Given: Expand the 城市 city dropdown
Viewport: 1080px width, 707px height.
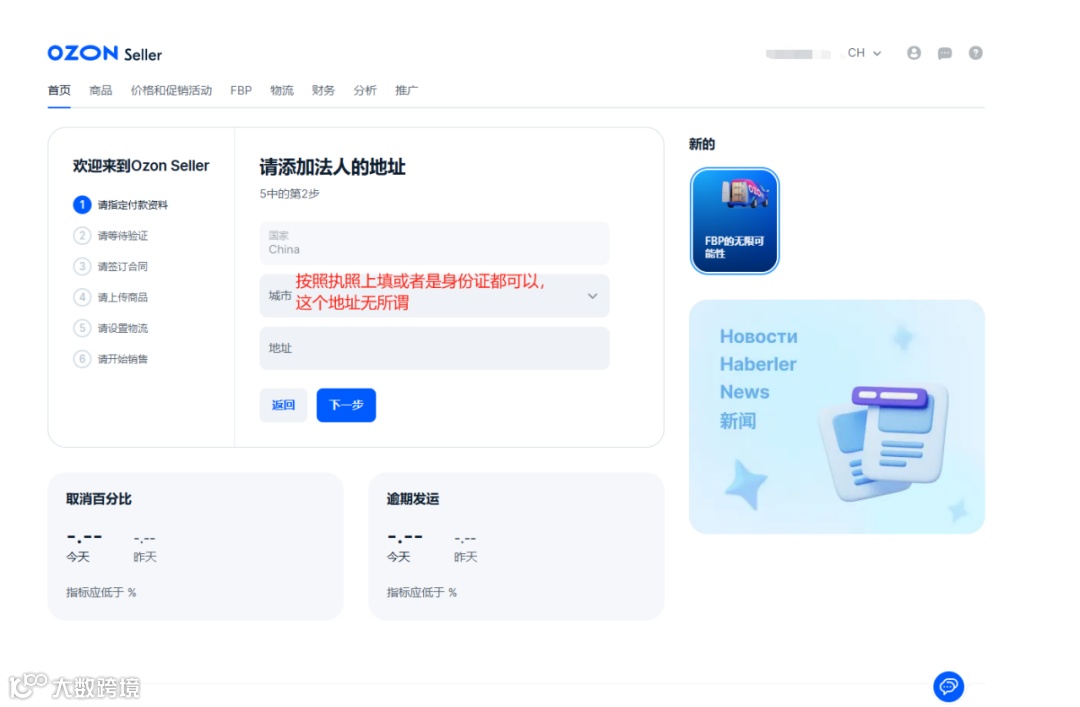Looking at the screenshot, I should click(x=434, y=296).
